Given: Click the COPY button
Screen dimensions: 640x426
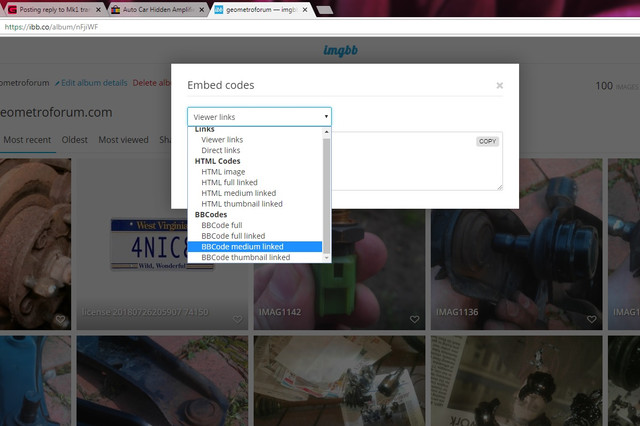Looking at the screenshot, I should click(487, 141).
